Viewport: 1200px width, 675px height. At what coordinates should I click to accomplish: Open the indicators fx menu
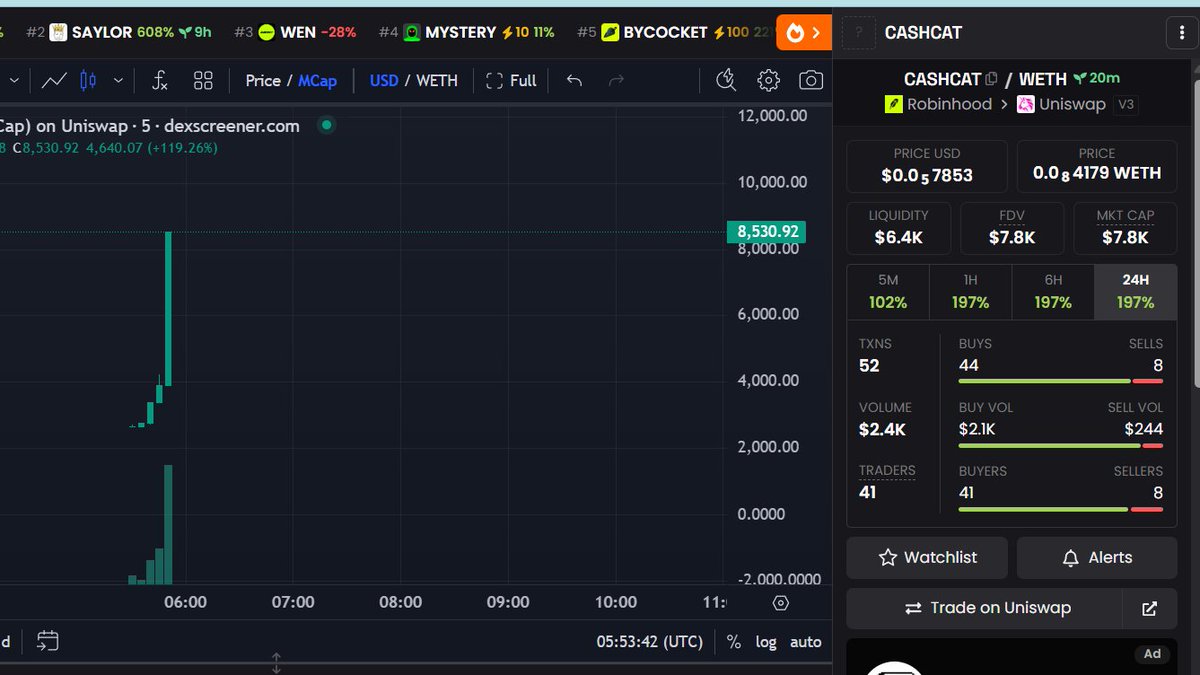pos(159,80)
